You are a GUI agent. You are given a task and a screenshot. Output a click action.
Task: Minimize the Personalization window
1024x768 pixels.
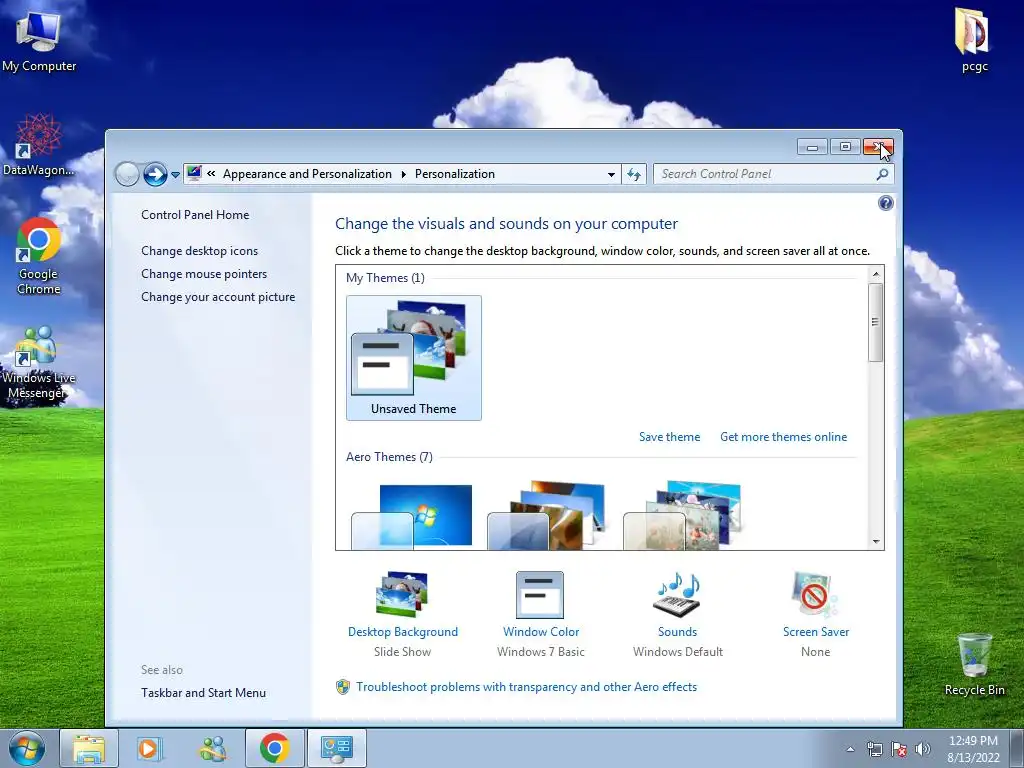pos(812,147)
